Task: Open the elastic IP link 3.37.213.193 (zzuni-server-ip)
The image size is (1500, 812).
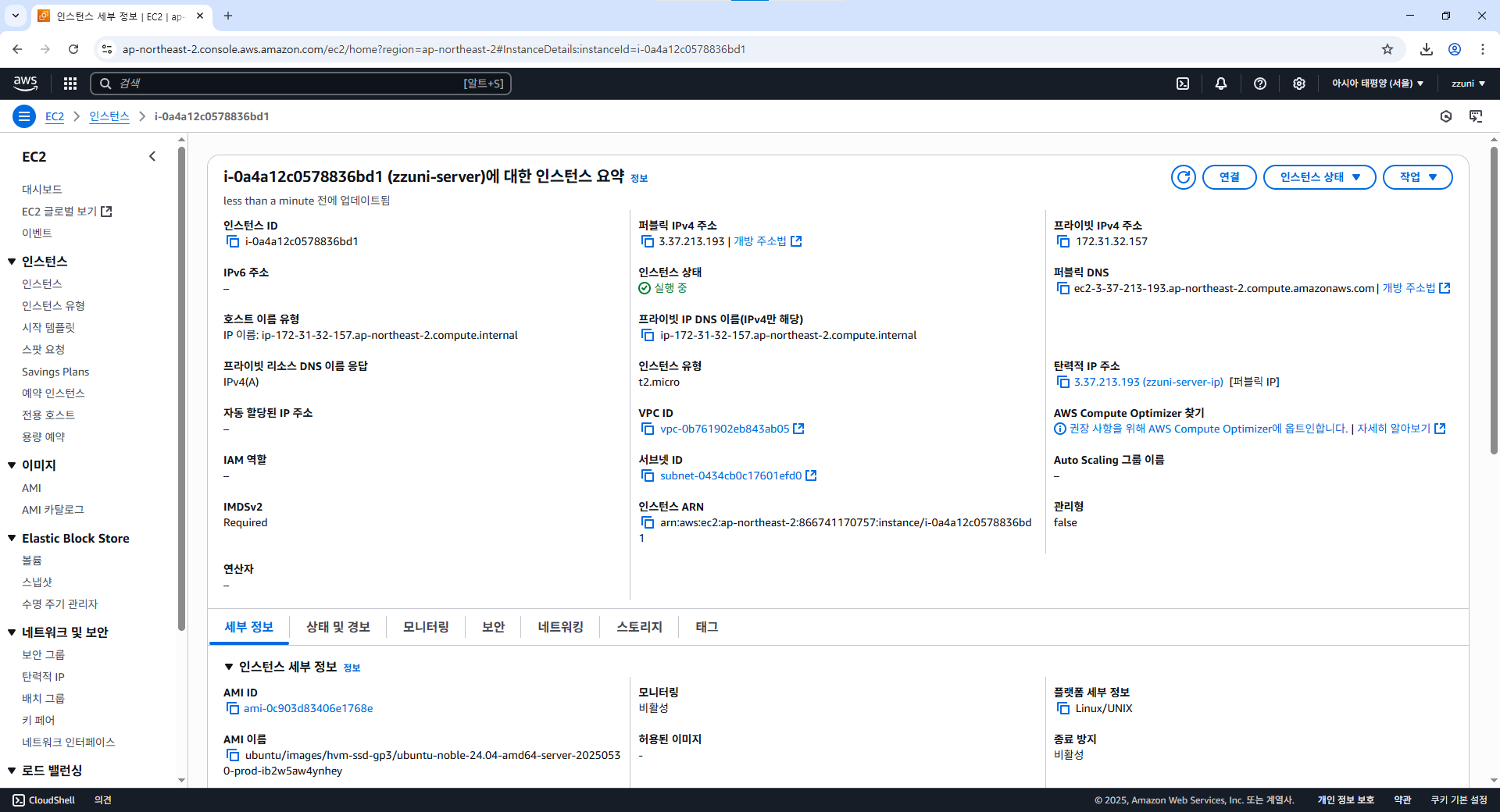Action: click(1148, 382)
